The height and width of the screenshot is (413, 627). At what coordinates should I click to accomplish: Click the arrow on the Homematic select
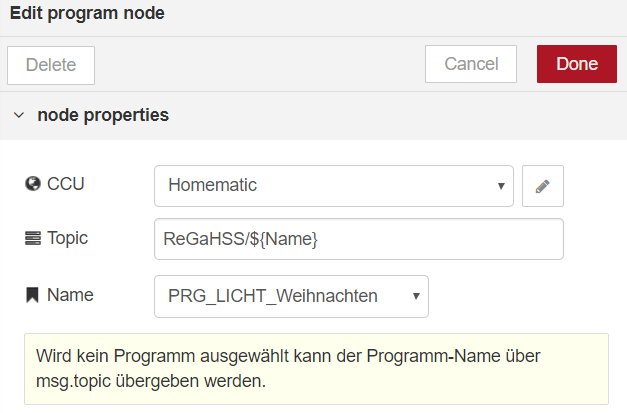pyautogui.click(x=500, y=186)
